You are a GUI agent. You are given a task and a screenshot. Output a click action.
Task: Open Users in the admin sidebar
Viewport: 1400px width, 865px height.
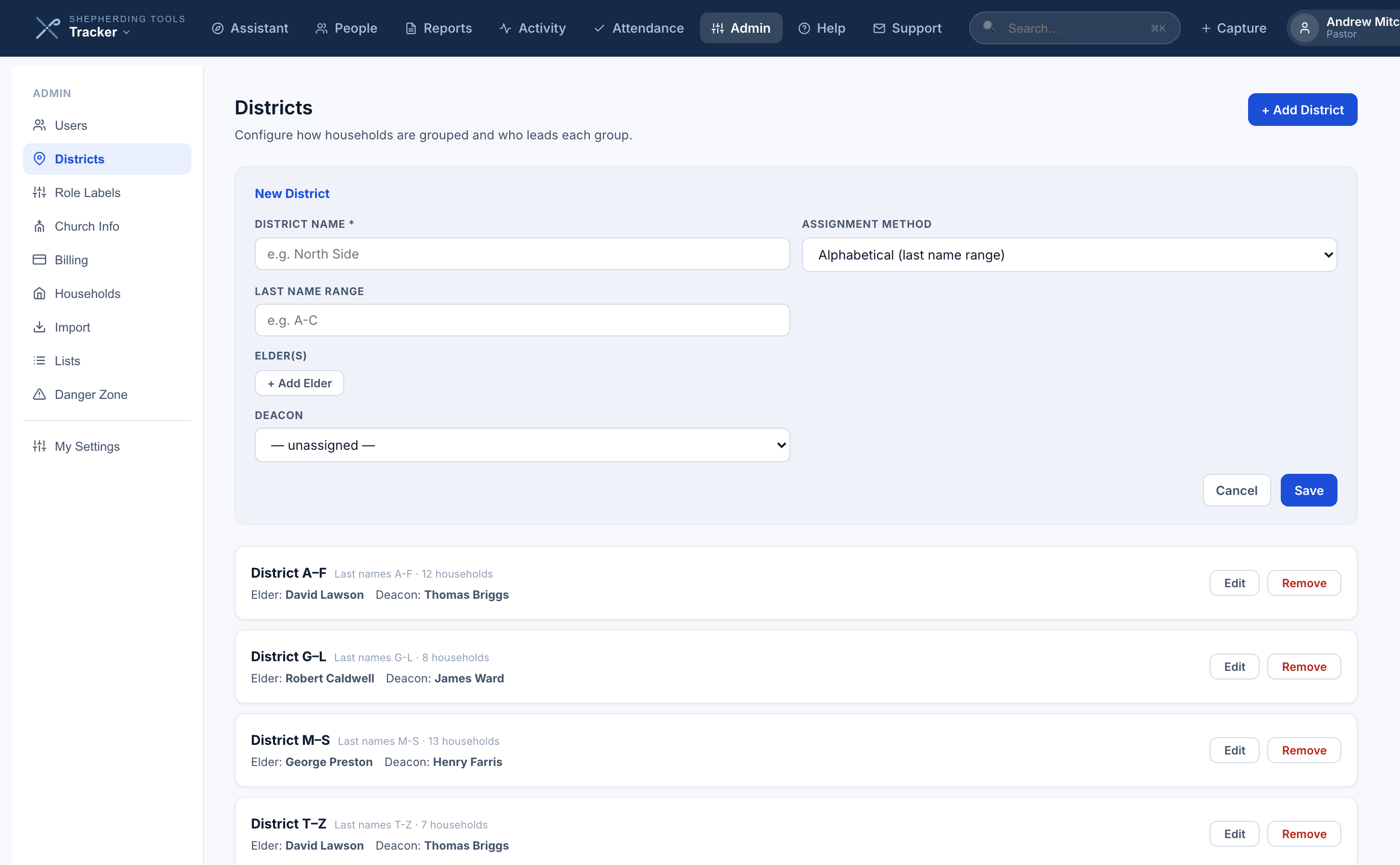[107, 125]
